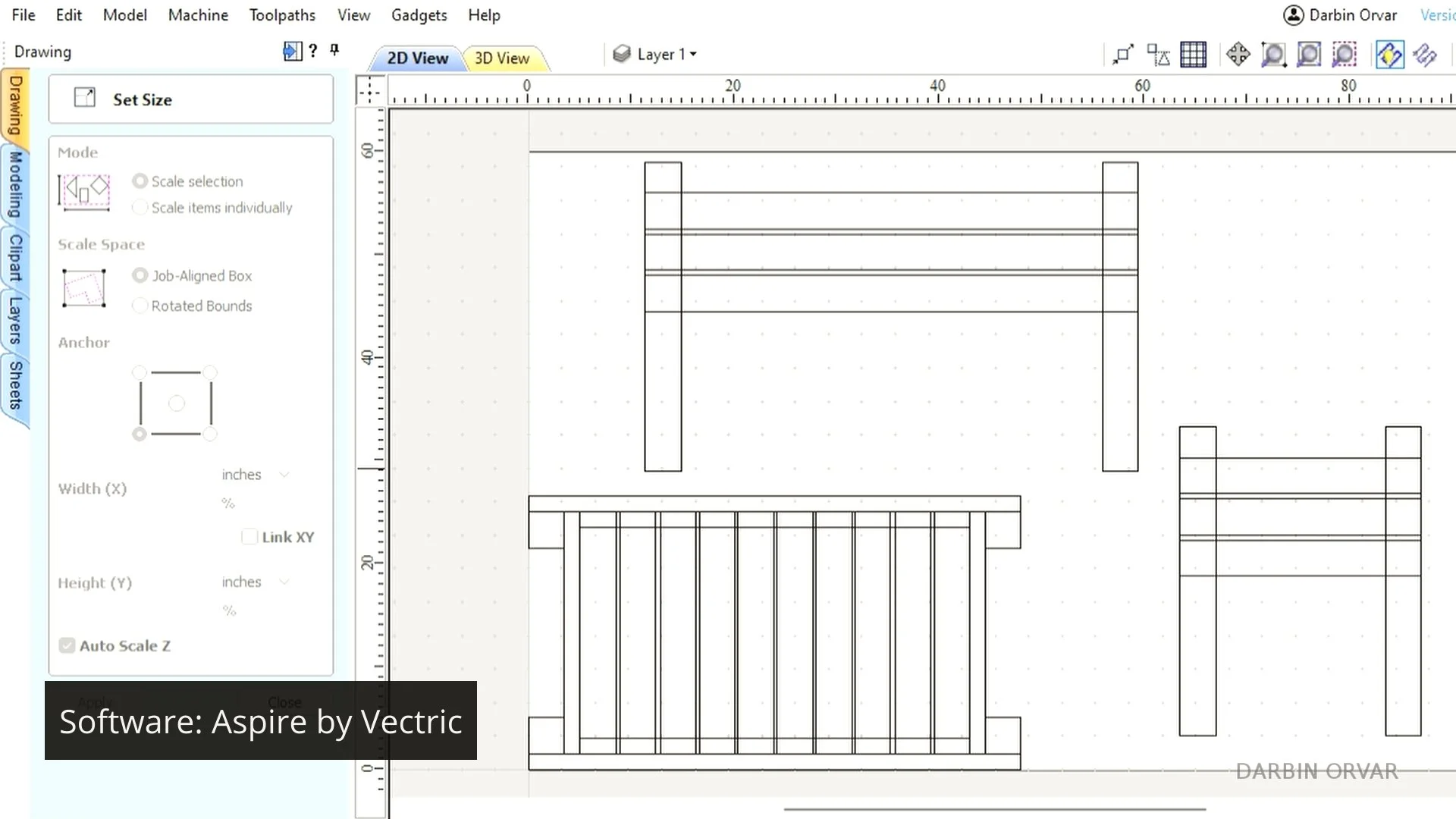Select the pan view tool
The height and width of the screenshot is (819, 1456).
coord(1238,55)
